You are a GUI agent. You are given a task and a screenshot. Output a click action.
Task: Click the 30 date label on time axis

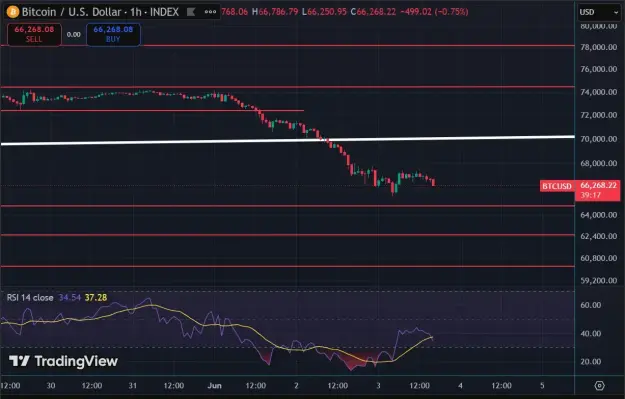click(51, 385)
